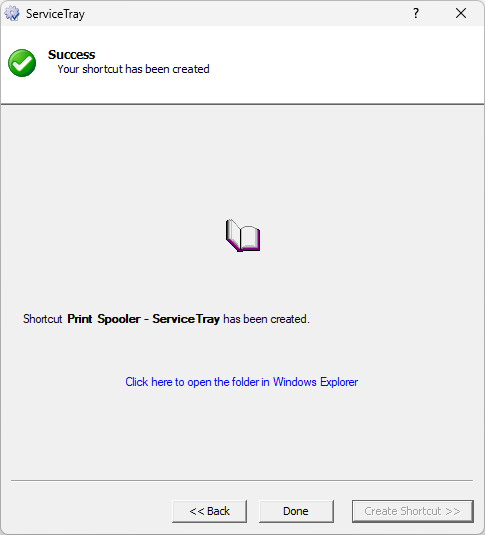The width and height of the screenshot is (485, 535).
Task: Click the greyed-out Create Shortcut >> button
Action: pyautogui.click(x=413, y=511)
